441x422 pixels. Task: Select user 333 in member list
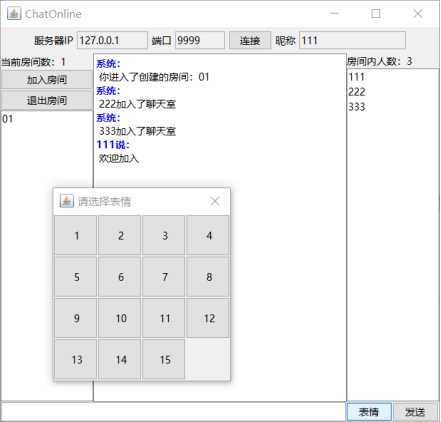(x=393, y=107)
